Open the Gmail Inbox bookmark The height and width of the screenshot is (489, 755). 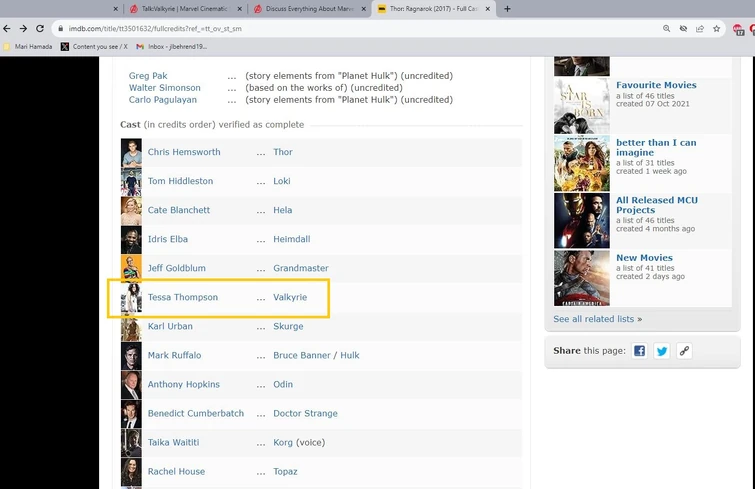pyautogui.click(x=171, y=47)
